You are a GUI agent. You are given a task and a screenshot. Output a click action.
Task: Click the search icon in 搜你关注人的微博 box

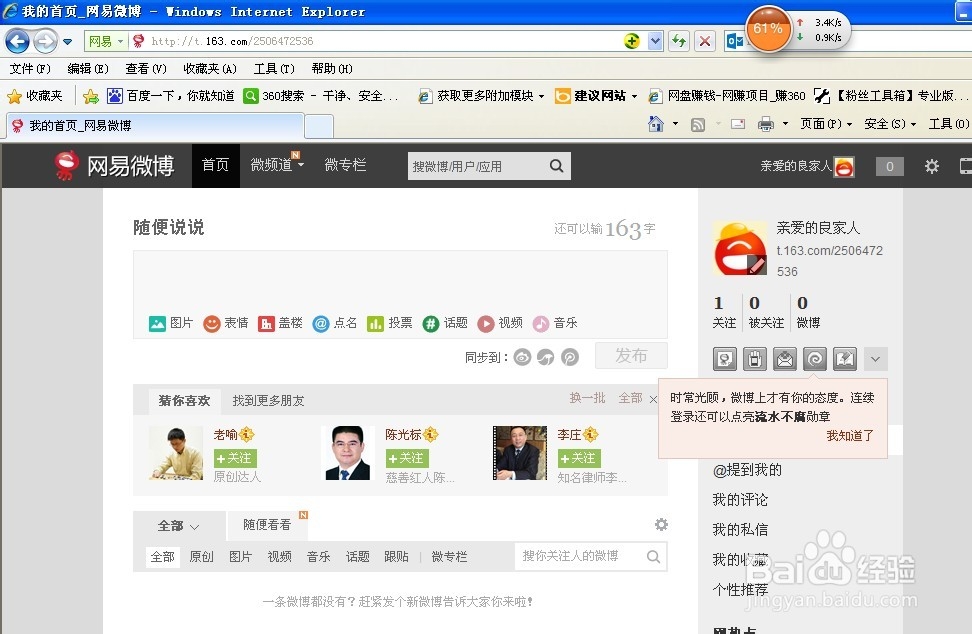[653, 557]
